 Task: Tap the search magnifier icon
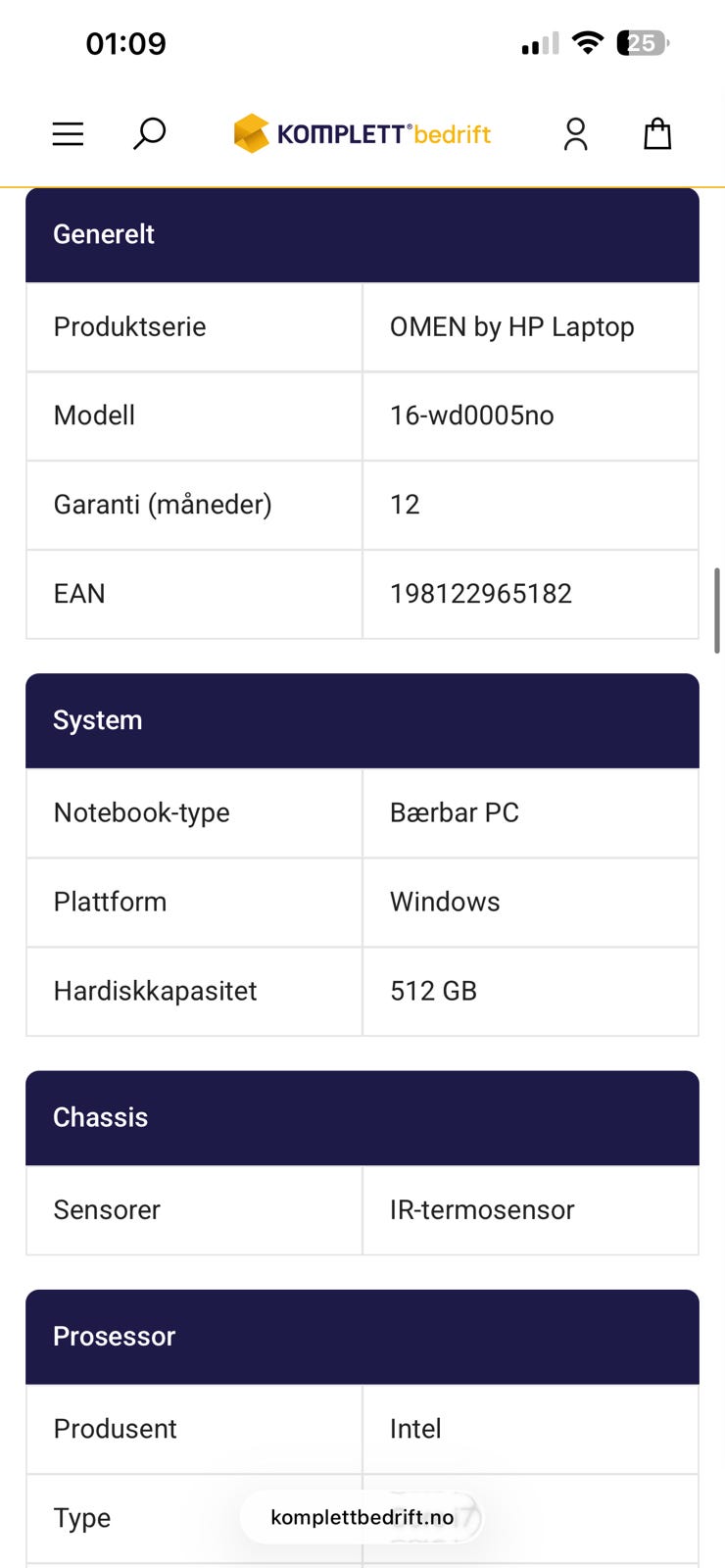click(149, 133)
